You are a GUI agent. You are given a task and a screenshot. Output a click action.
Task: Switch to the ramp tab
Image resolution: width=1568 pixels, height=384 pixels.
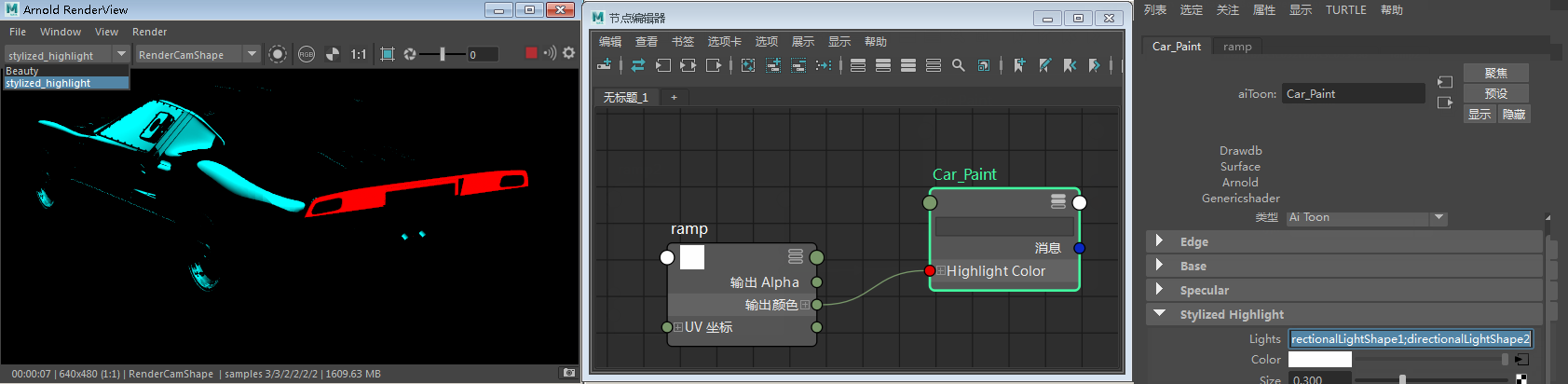coord(1237,47)
